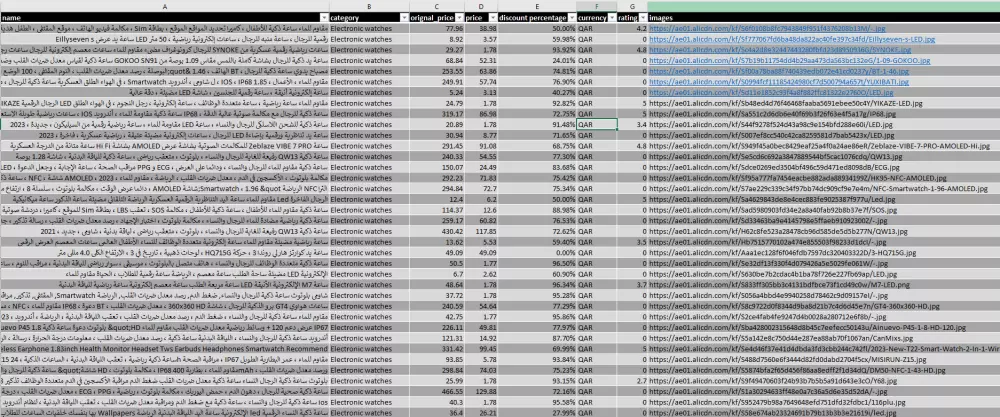
Task: Click the 3-HQ715G.jpg URL cell
Action: (x=823, y=252)
